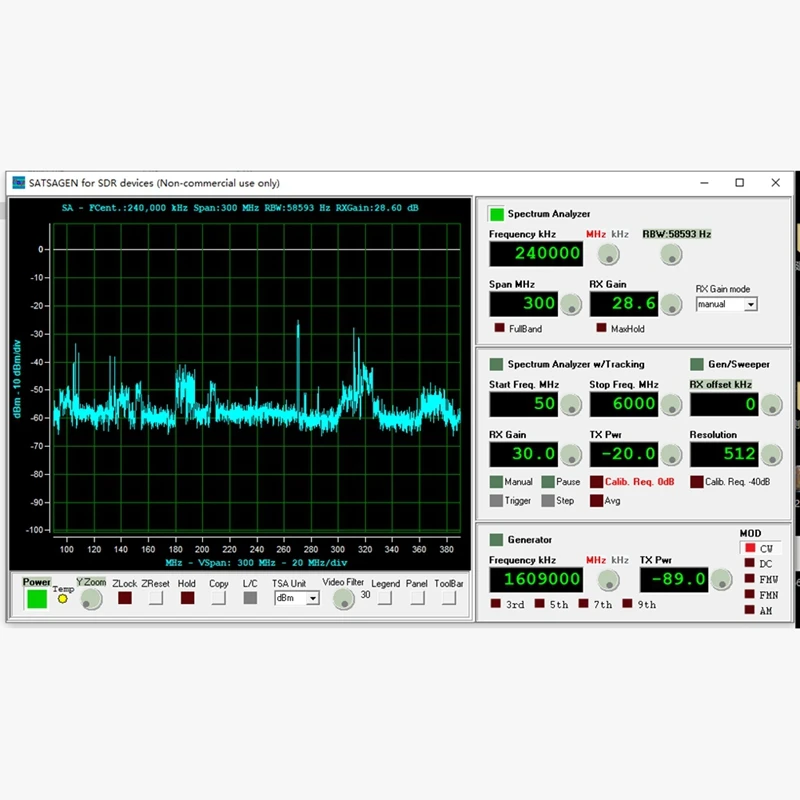
Task: Toggle the MaxHold indicator
Action: (602, 328)
